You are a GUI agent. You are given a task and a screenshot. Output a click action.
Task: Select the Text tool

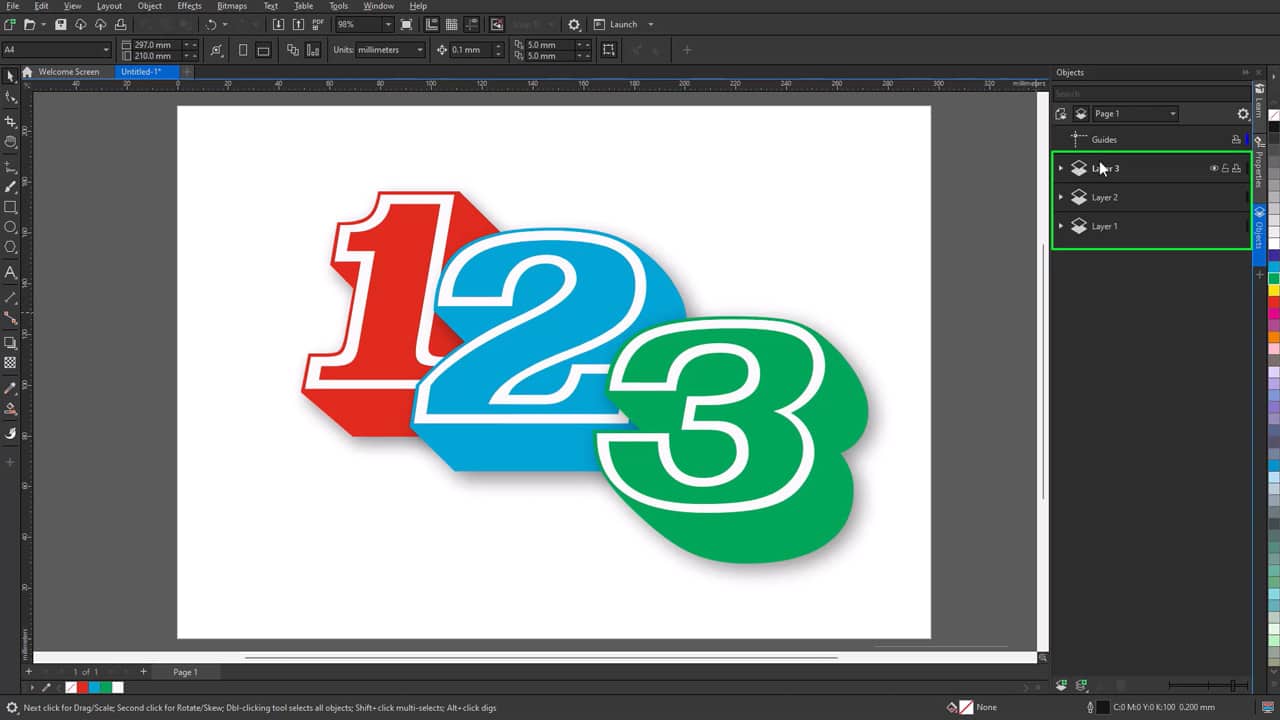11,272
